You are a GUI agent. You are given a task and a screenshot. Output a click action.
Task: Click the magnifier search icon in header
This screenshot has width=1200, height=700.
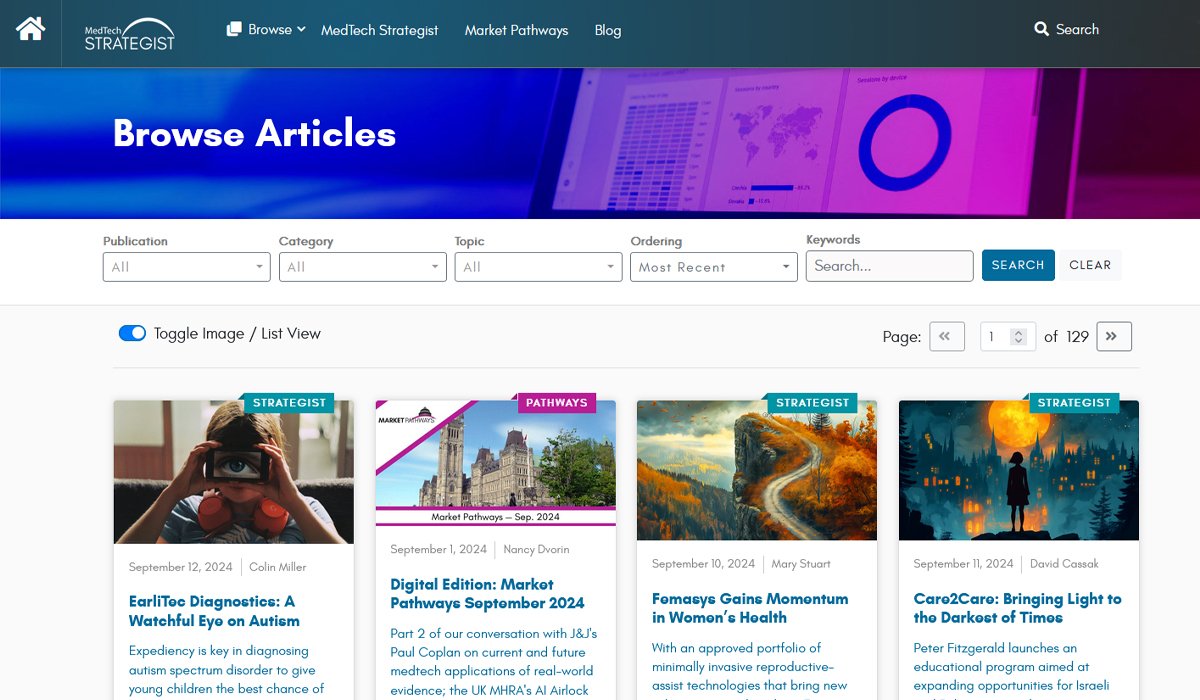pos(1041,30)
